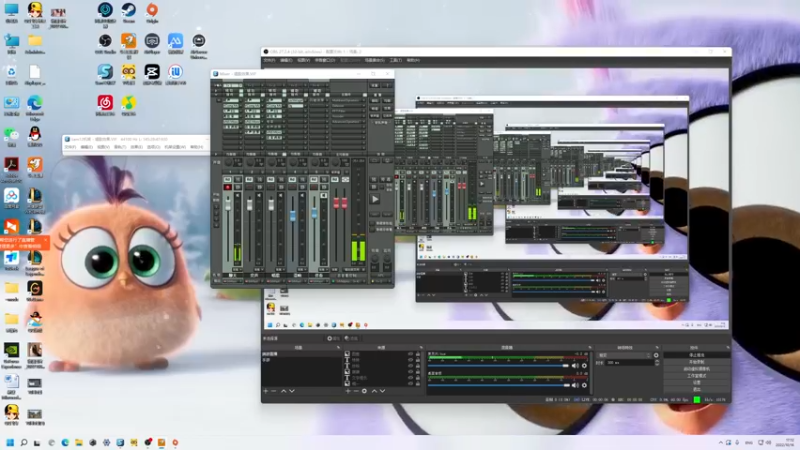Add a new scene in OBS Scenes panel
Image resolution: width=800 pixels, height=450 pixels.
(x=265, y=391)
